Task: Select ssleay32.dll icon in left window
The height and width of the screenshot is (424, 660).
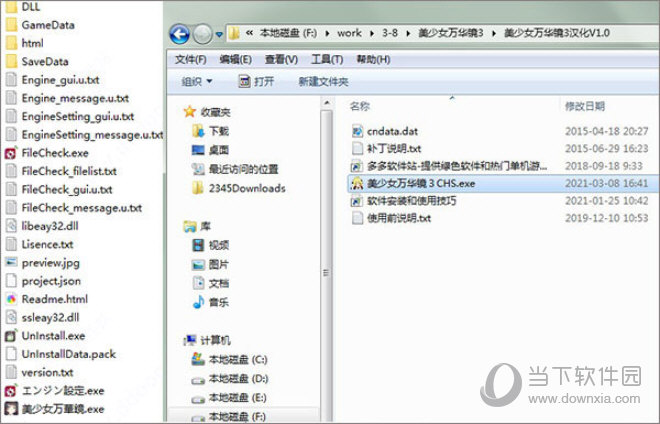Action: click(x=11, y=317)
